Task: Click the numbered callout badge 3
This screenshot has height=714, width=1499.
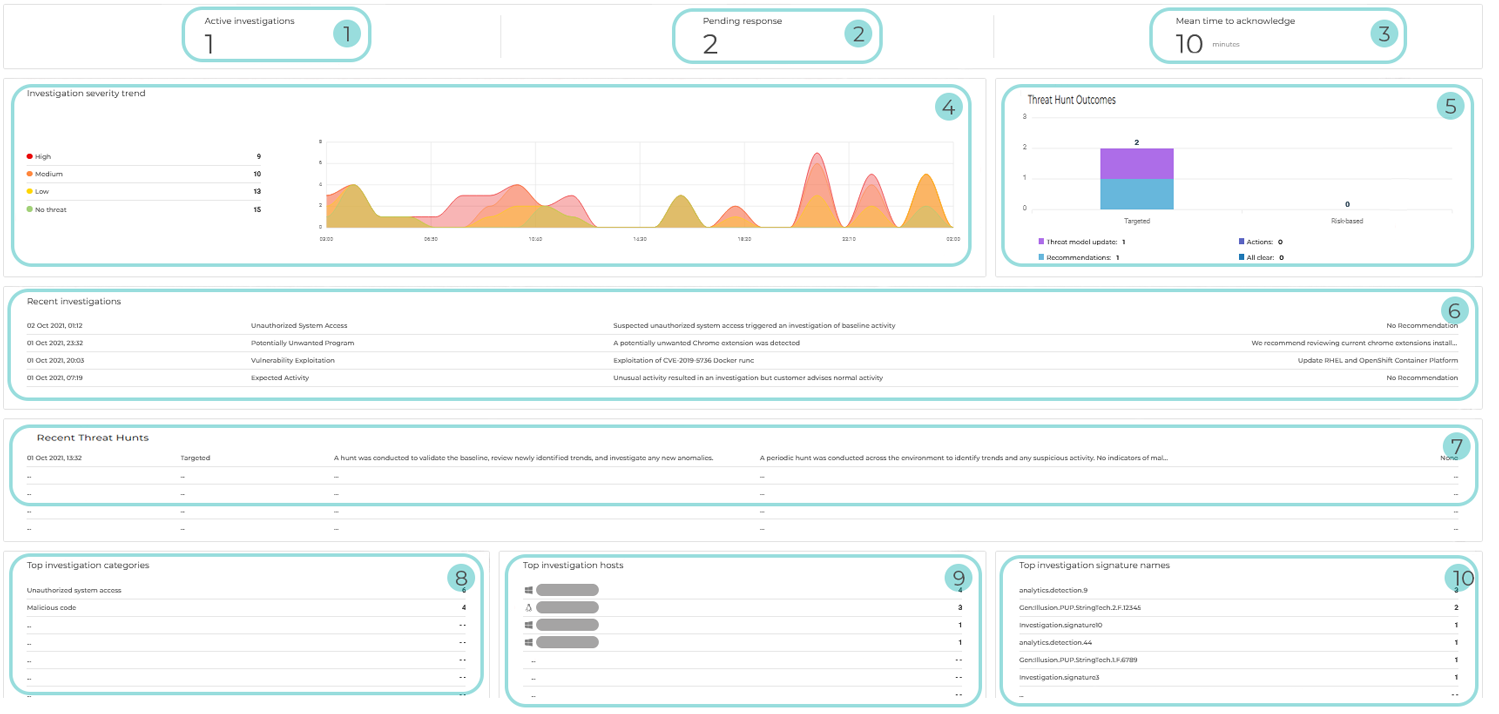Action: [x=1383, y=34]
